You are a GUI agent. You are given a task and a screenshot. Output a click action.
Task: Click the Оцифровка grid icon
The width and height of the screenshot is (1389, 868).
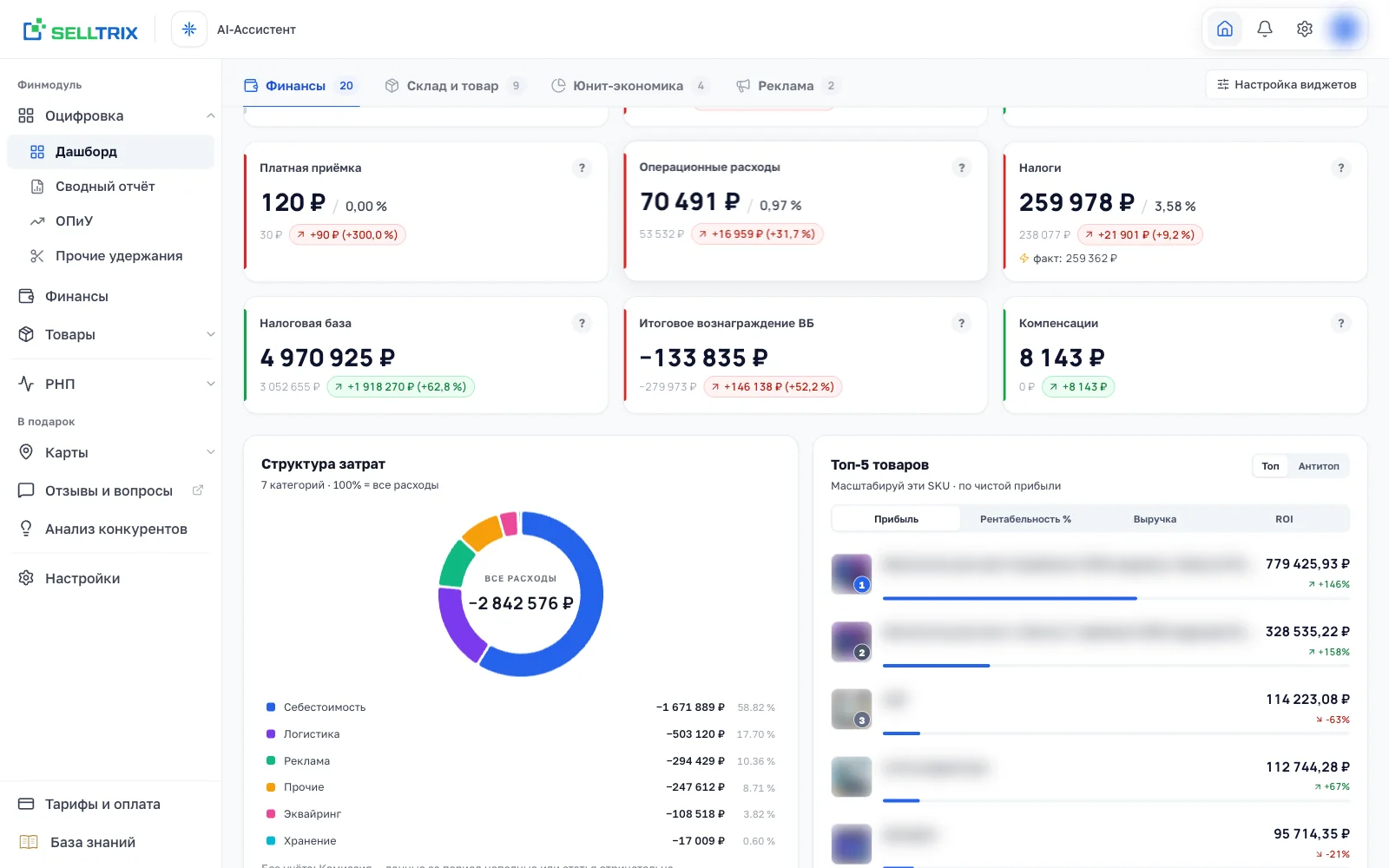point(26,115)
